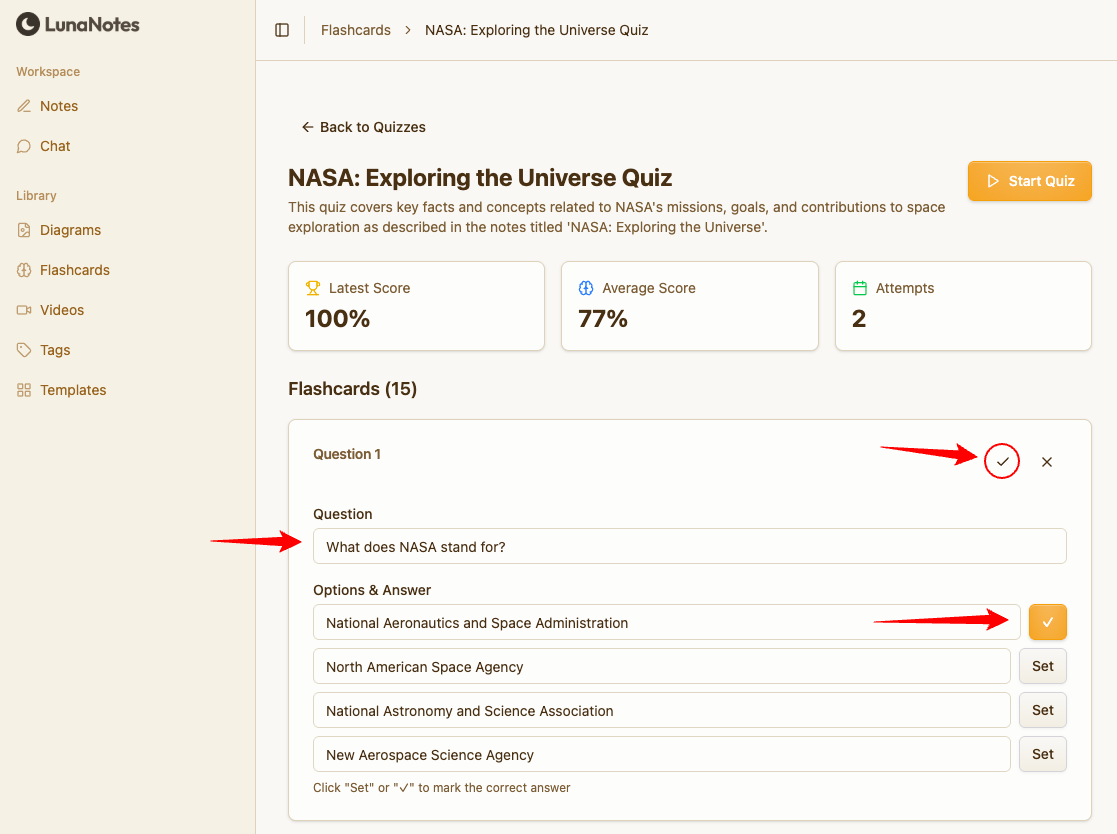The image size is (1117, 834).
Task: Click the Flashcards breadcrumb link
Action: (x=355, y=30)
